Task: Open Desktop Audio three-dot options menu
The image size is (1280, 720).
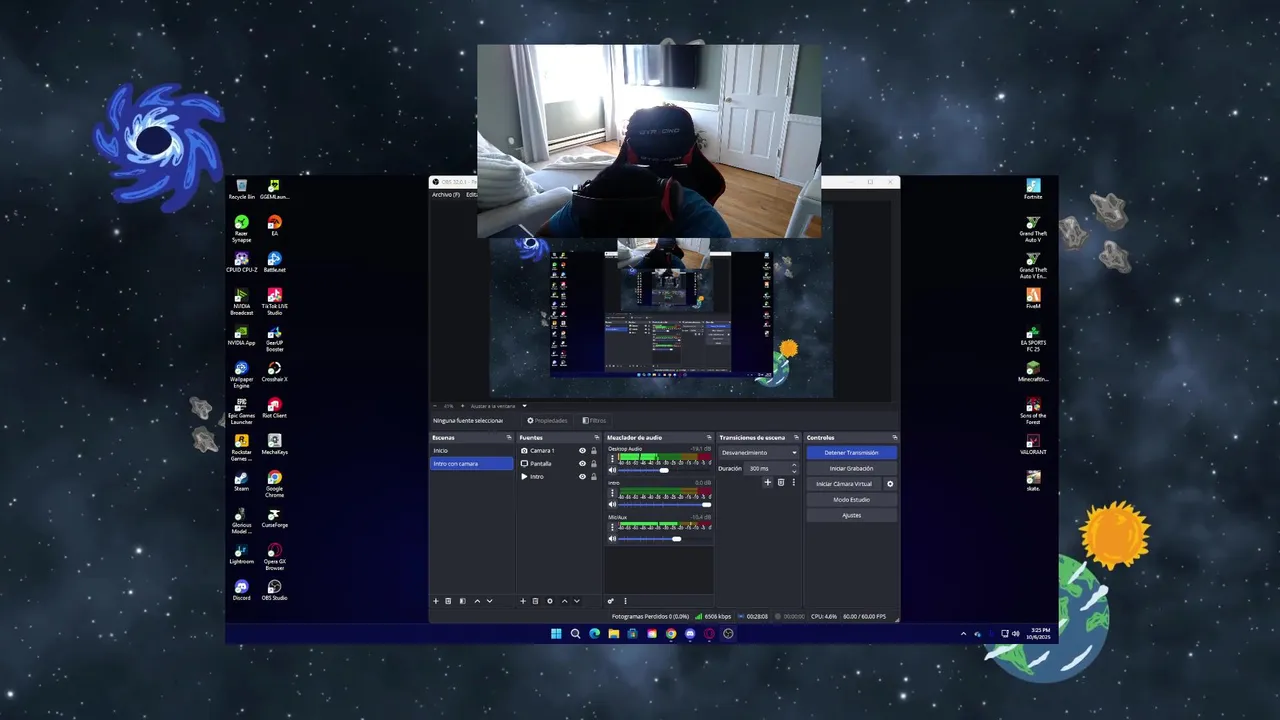Action: [613, 459]
